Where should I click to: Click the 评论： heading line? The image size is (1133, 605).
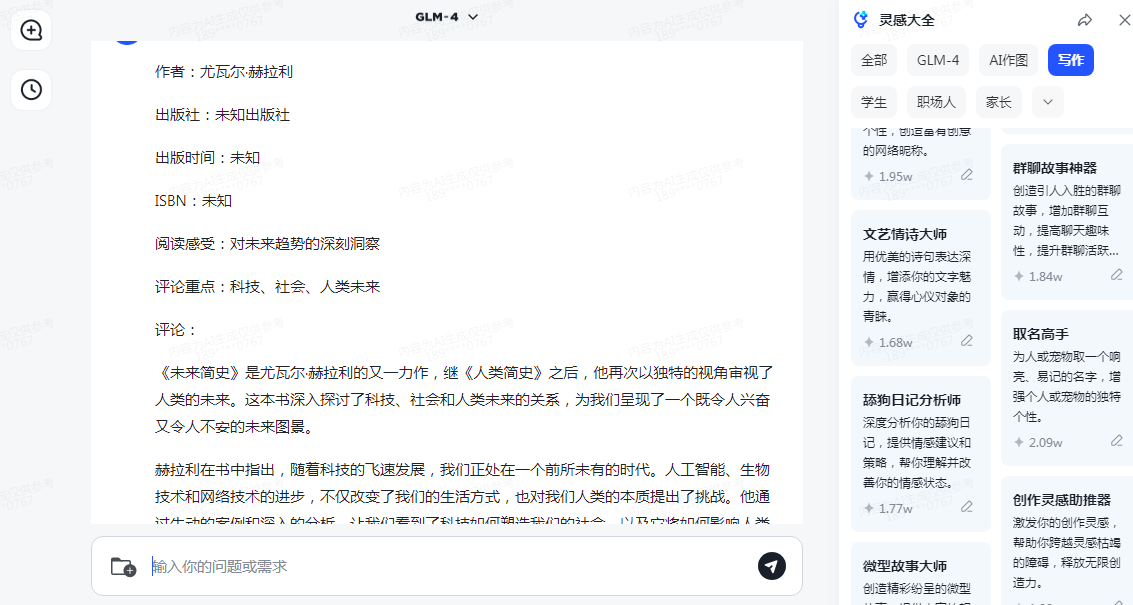176,330
